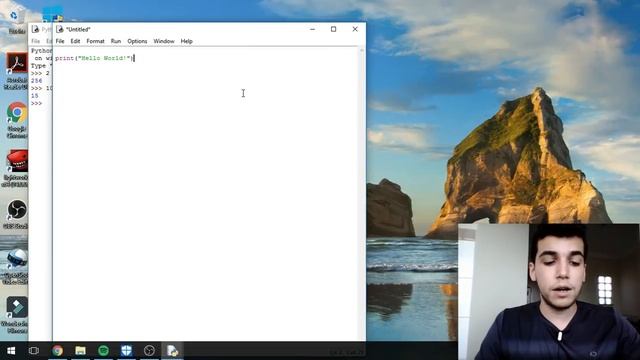
Task: Click the last >>> prompt in Python Shell
Action: (36, 103)
